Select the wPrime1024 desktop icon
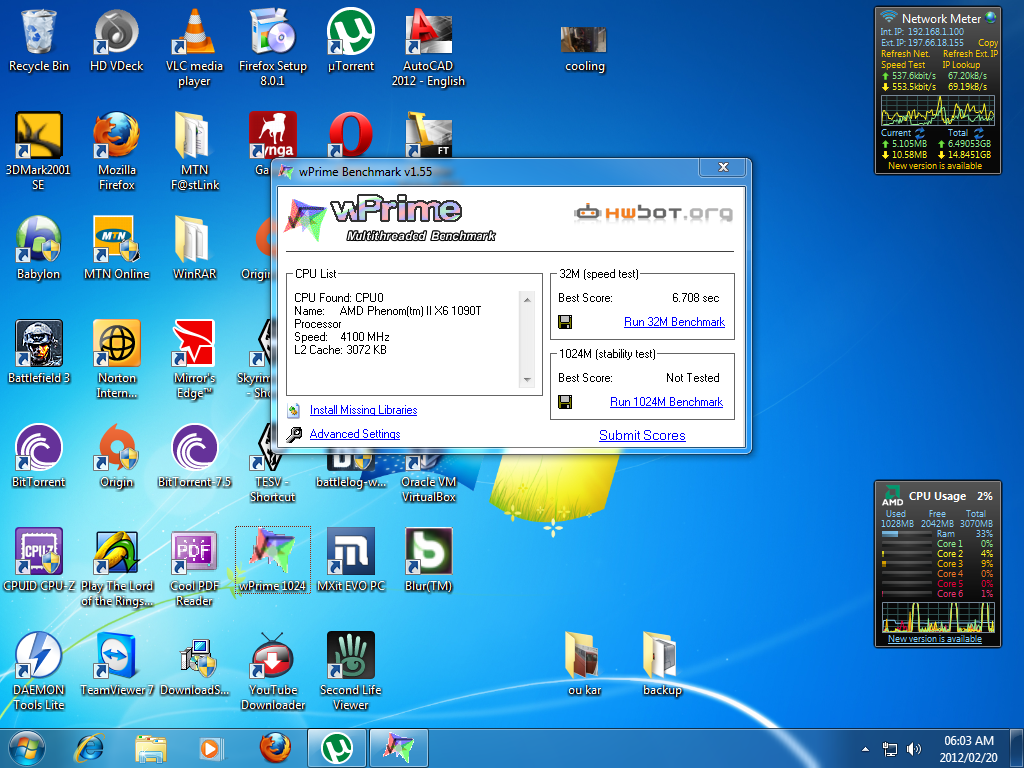Image resolution: width=1024 pixels, height=768 pixels. point(272,560)
